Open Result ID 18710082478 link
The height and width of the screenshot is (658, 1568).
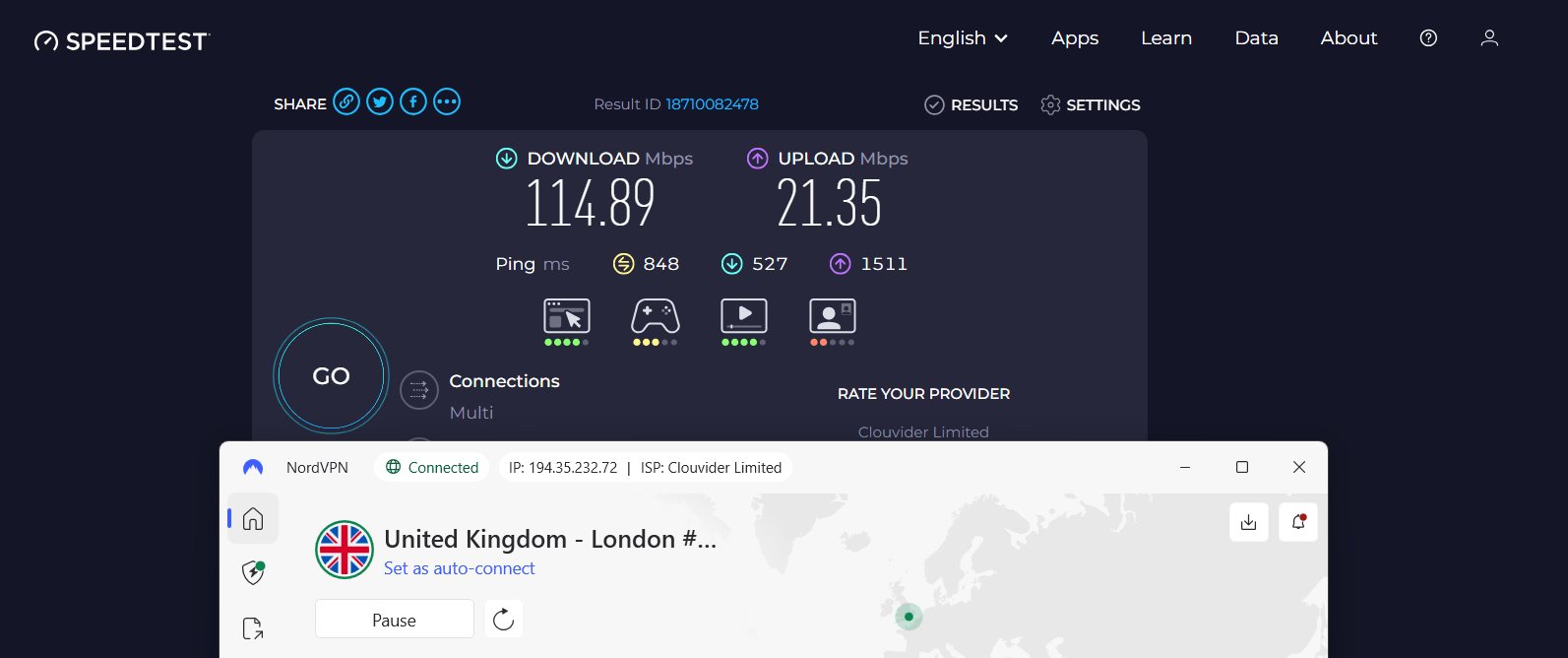[x=712, y=104]
